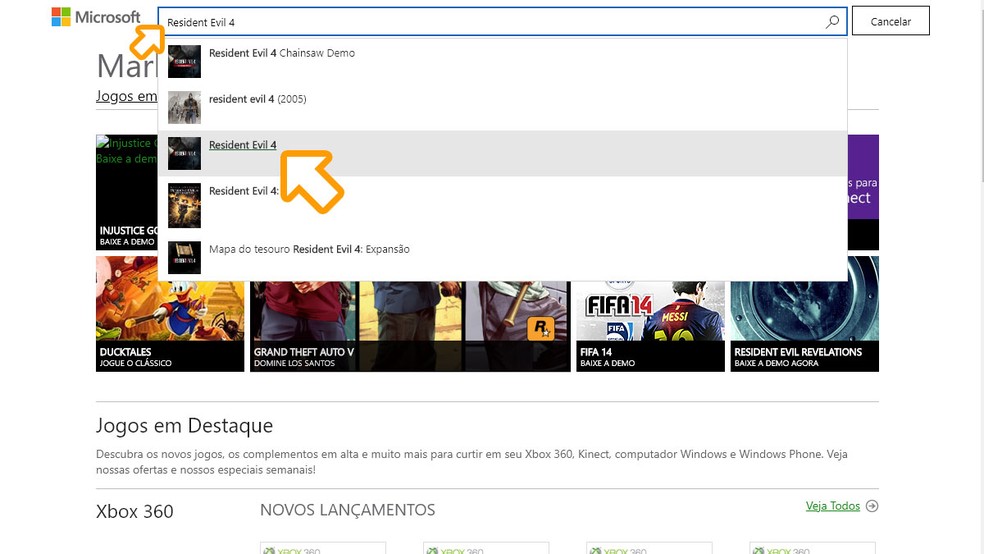Click the magnifier search icon
Screen dimensions: 984x554
[x=832, y=22]
